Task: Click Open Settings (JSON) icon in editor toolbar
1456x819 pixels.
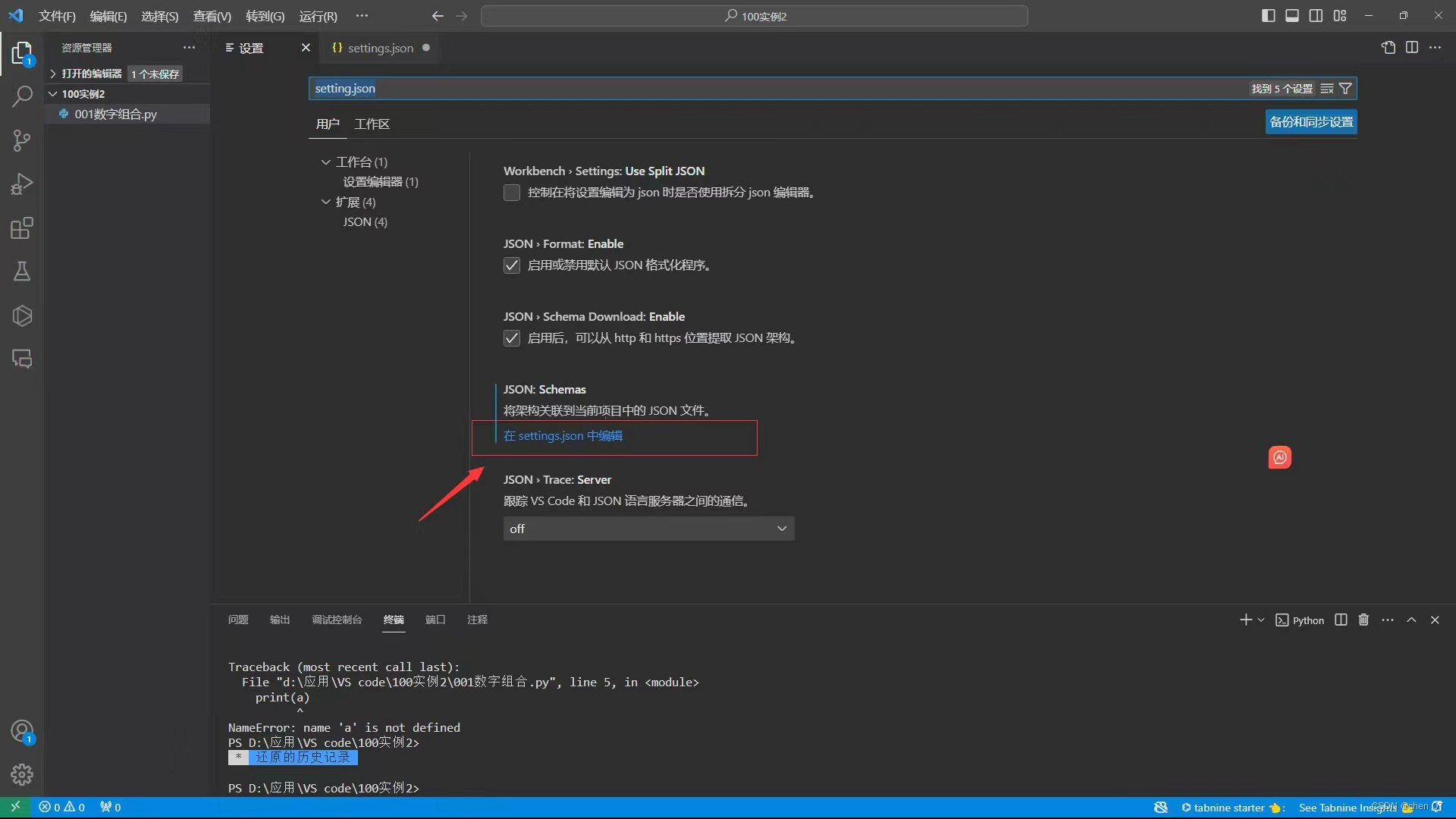Action: (1388, 48)
